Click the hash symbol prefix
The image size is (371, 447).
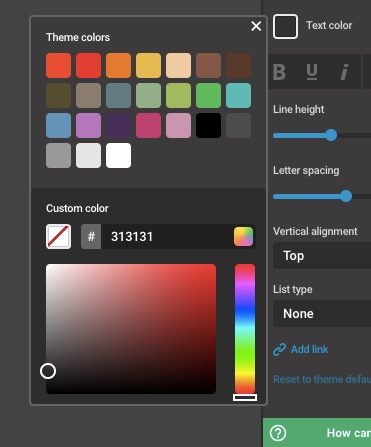point(91,237)
